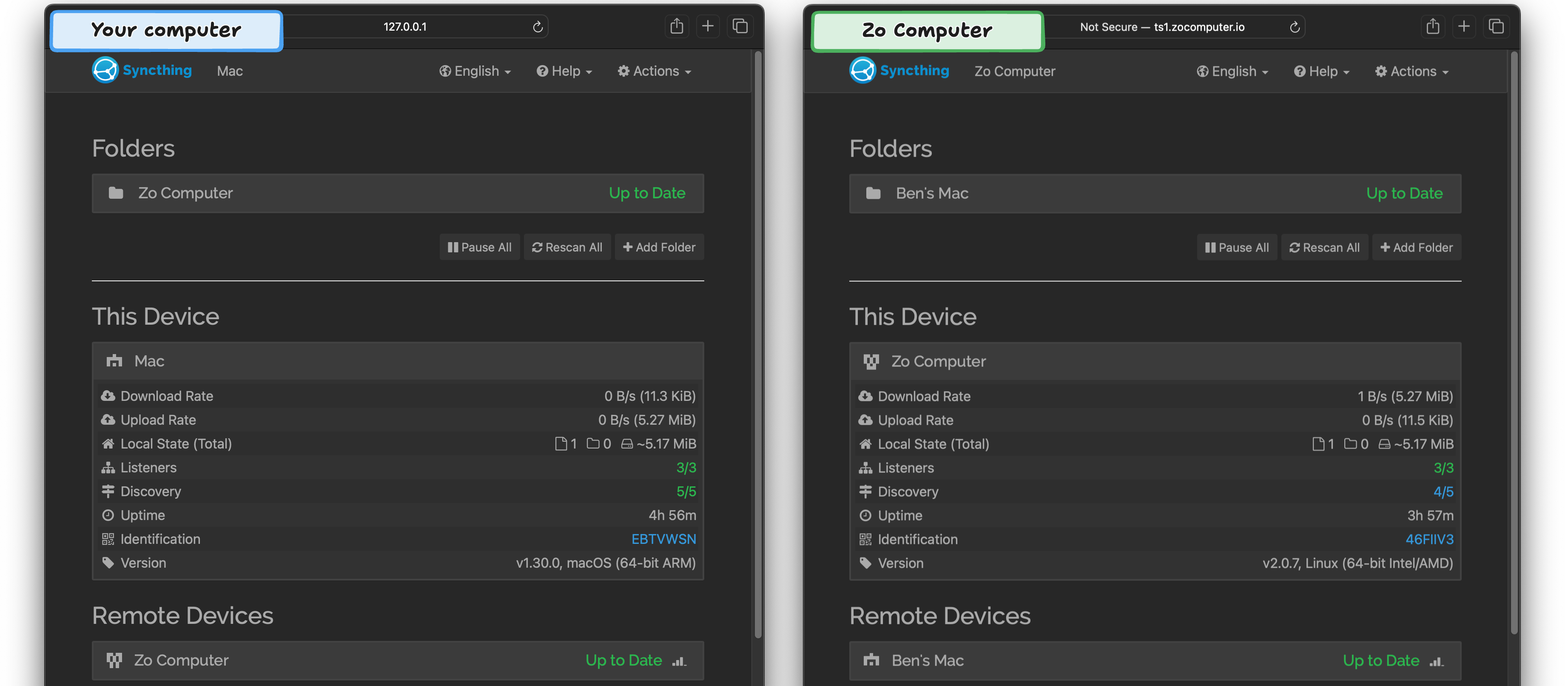Screen dimensions: 1568x686
Task: Open the English language dropdown in Mac window
Action: pyautogui.click(x=475, y=71)
